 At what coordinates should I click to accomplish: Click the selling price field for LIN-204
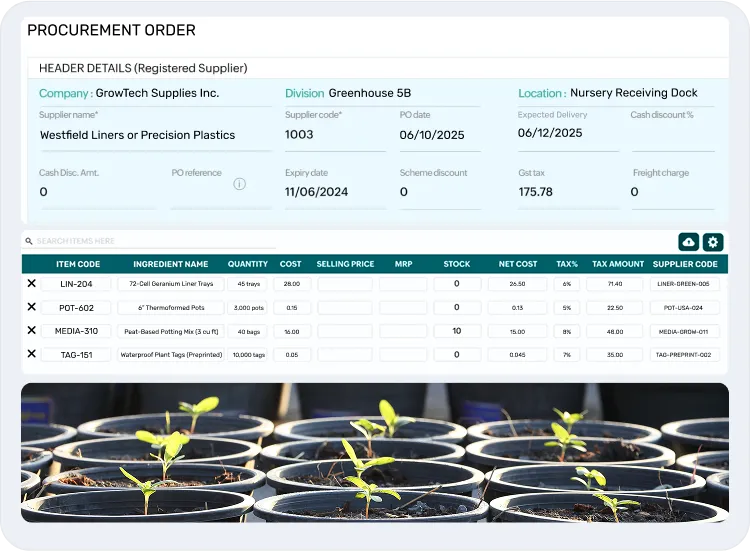345,284
